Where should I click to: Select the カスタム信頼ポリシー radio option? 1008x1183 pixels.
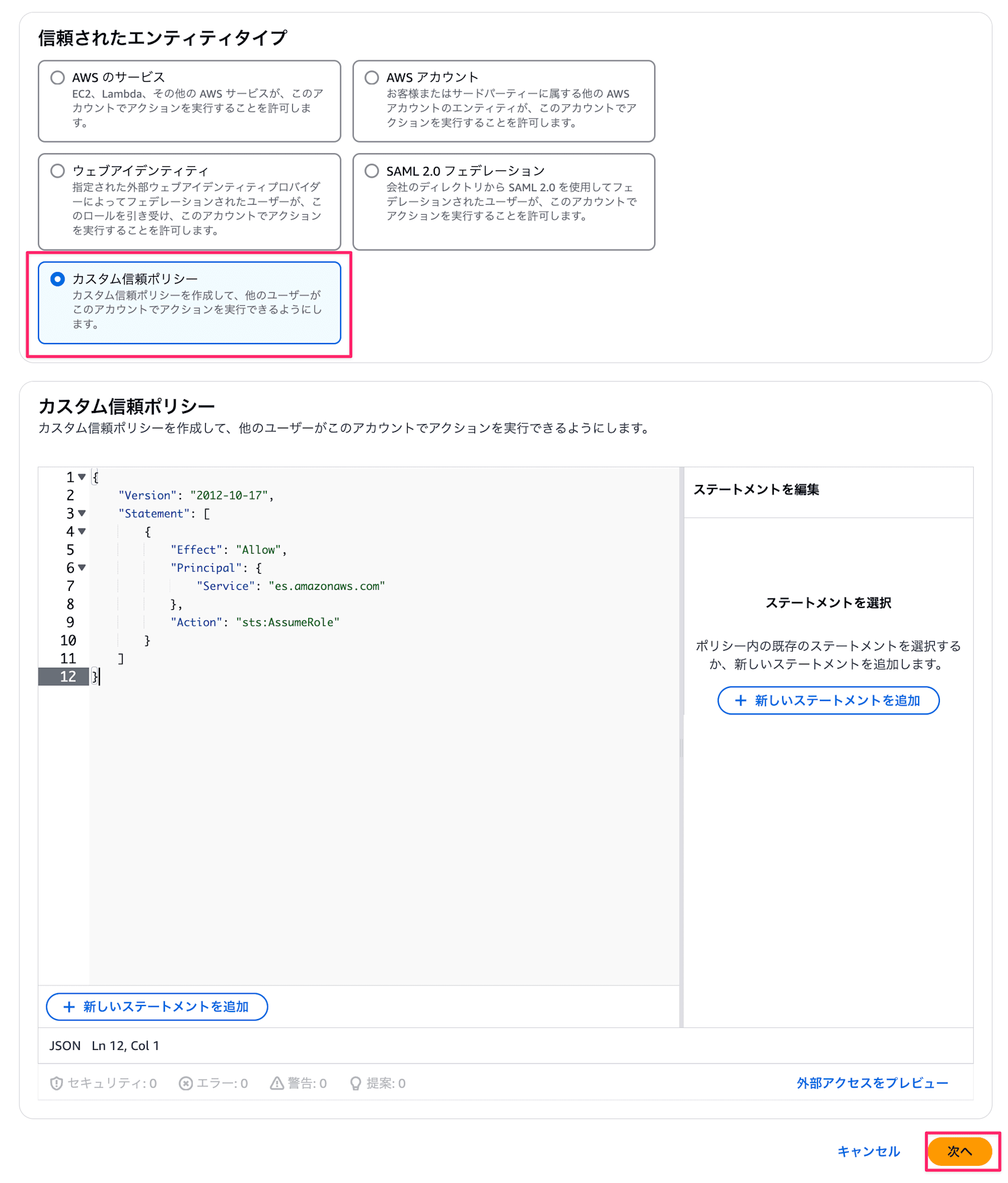click(57, 279)
